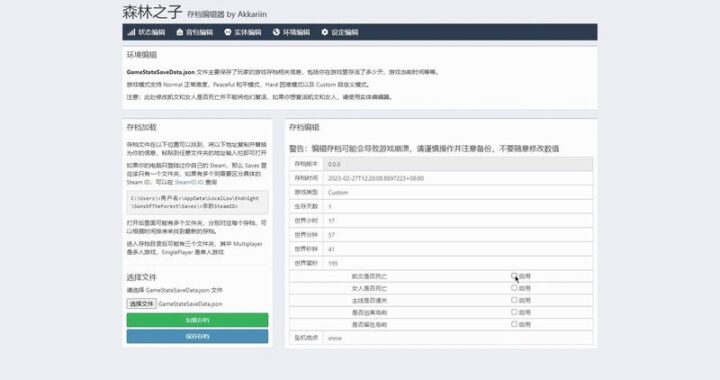Enable the 凯文是否死亡 checkbox
The height and width of the screenshot is (380, 720).
click(514, 276)
